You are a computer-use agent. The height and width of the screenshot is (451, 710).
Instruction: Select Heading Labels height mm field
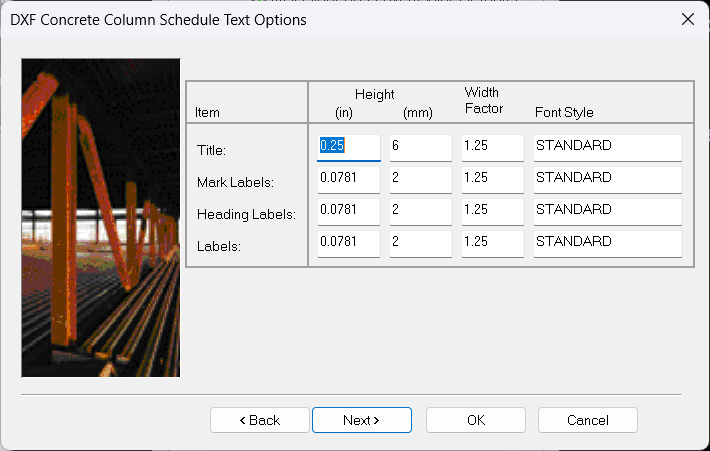[420, 210]
